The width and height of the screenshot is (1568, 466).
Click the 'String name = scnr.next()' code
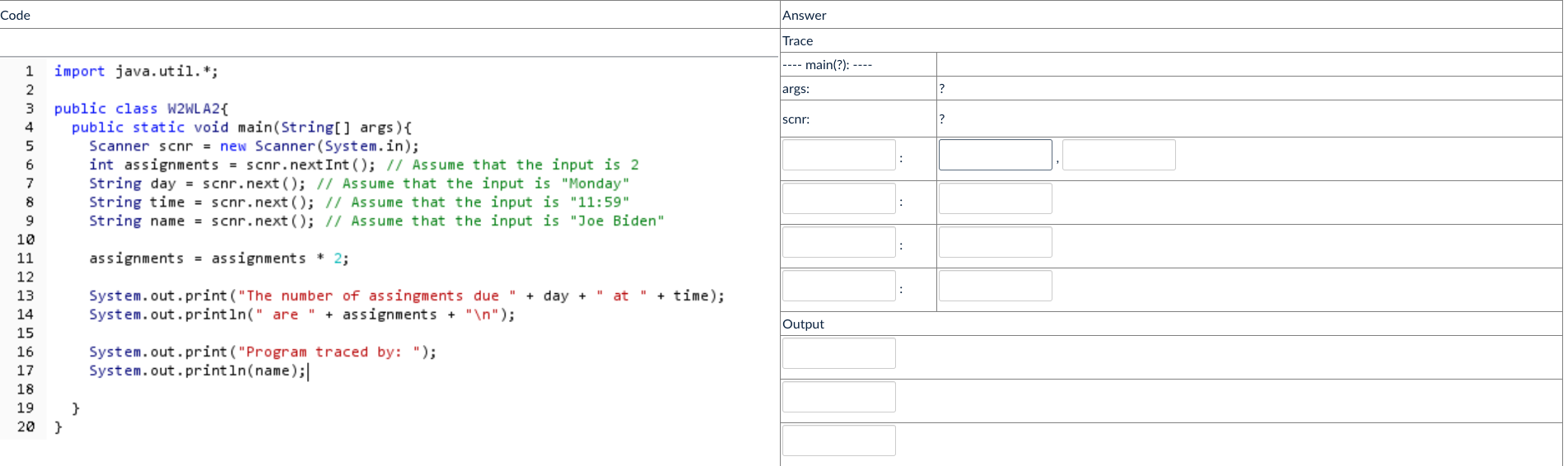[x=202, y=221]
